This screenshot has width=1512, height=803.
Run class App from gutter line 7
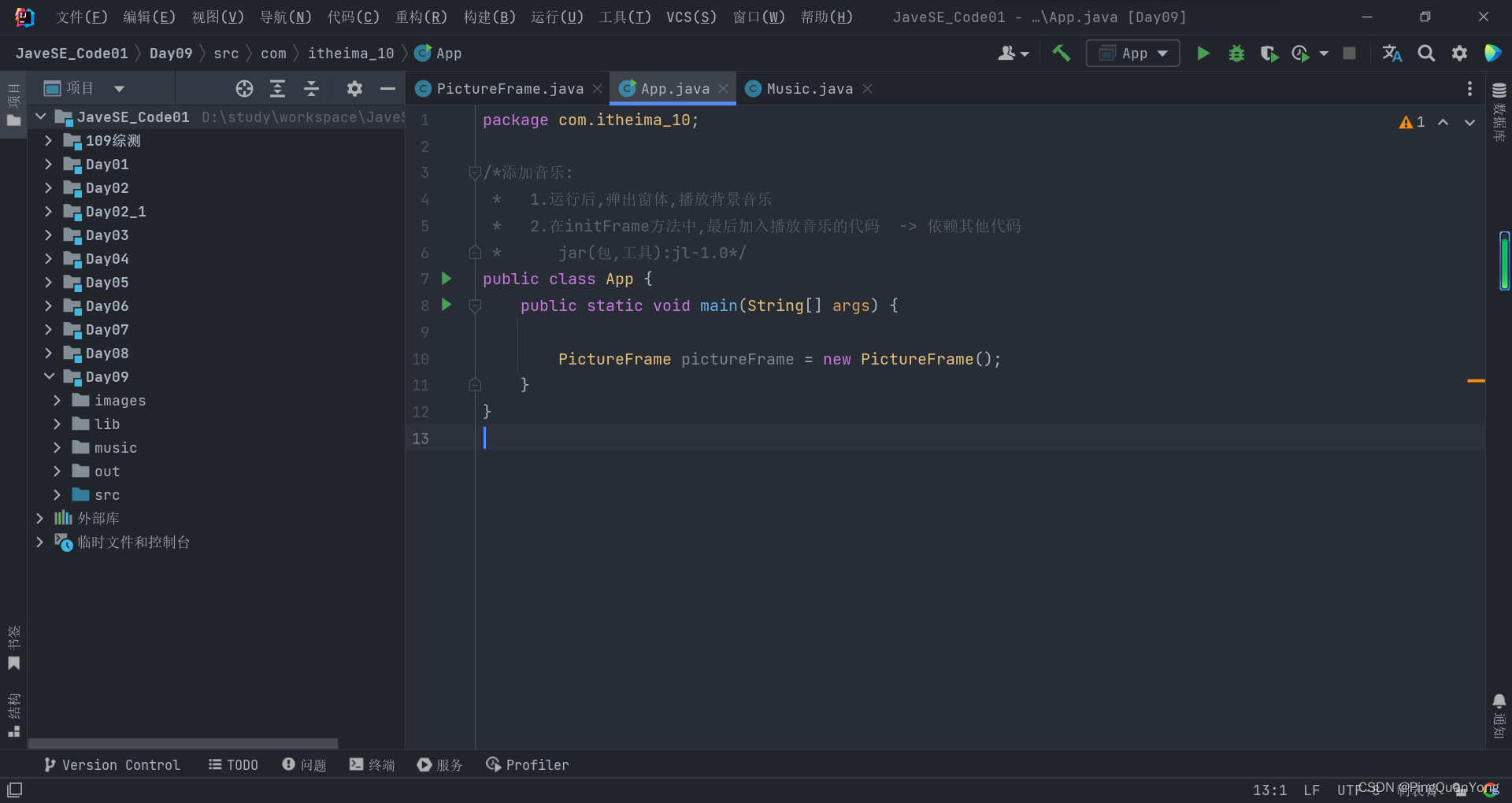tap(447, 278)
